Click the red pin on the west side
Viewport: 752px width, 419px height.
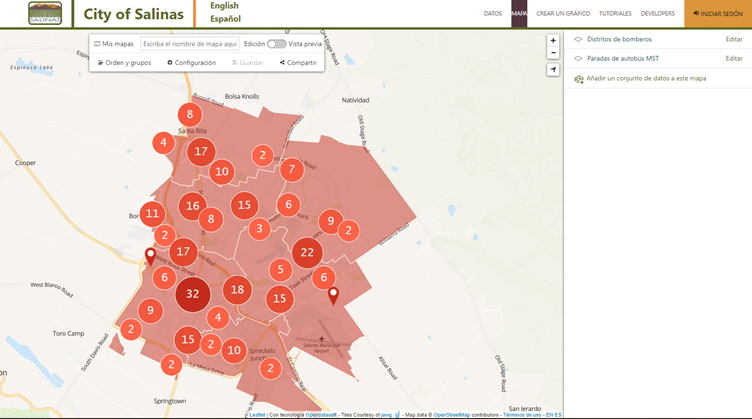(x=150, y=257)
